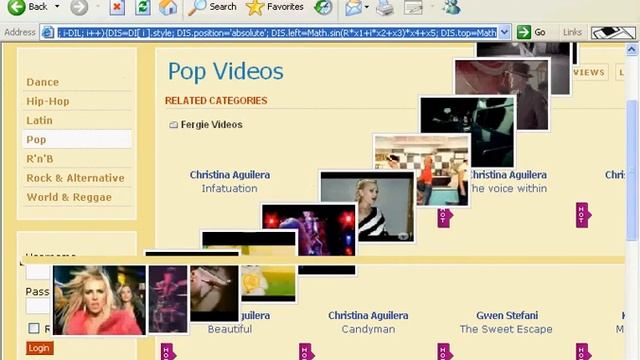Screen dimensions: 640x360
Task: Open Favorites star toolbar button
Action: pos(275,7)
